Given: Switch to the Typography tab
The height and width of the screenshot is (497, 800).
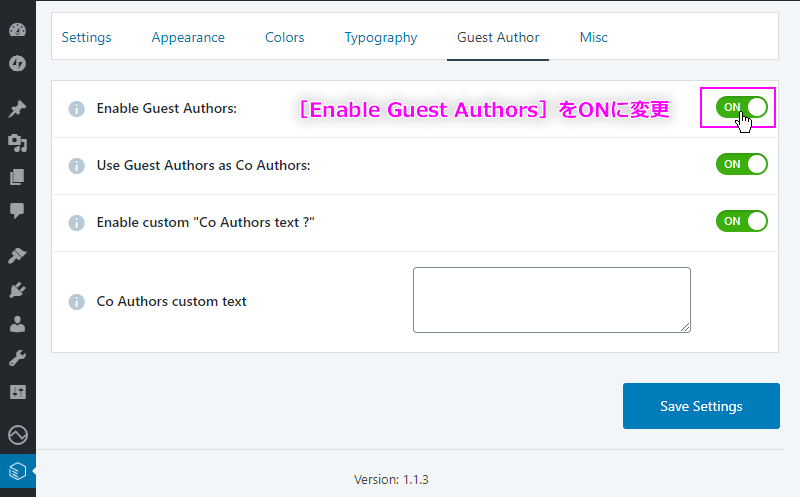Looking at the screenshot, I should [381, 37].
